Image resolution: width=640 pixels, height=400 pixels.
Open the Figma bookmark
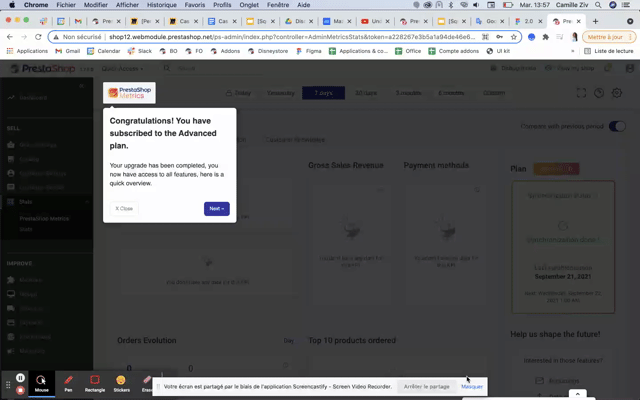tap(312, 50)
